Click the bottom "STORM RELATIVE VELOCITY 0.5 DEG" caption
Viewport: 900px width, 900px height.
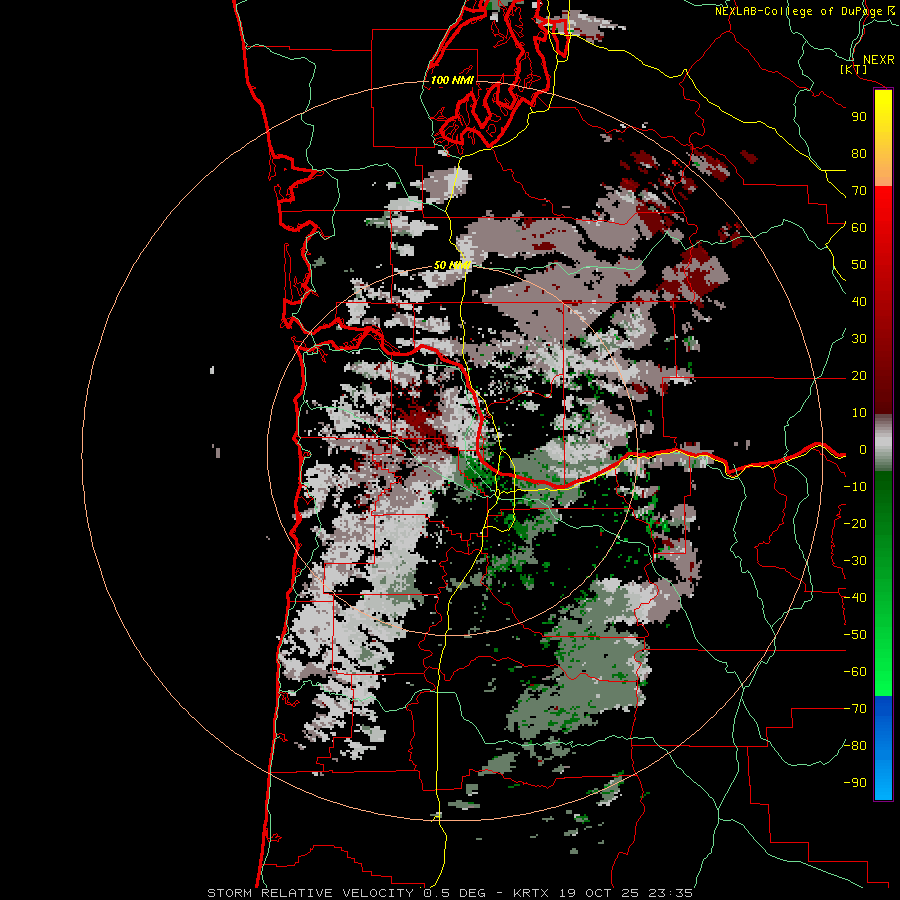[346, 893]
